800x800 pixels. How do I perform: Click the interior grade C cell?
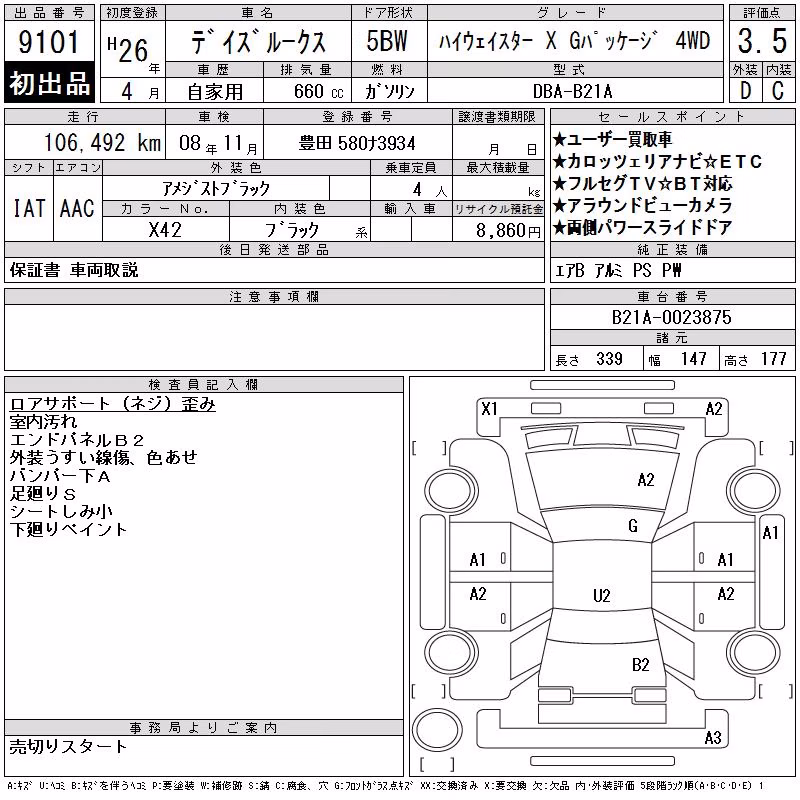778,91
